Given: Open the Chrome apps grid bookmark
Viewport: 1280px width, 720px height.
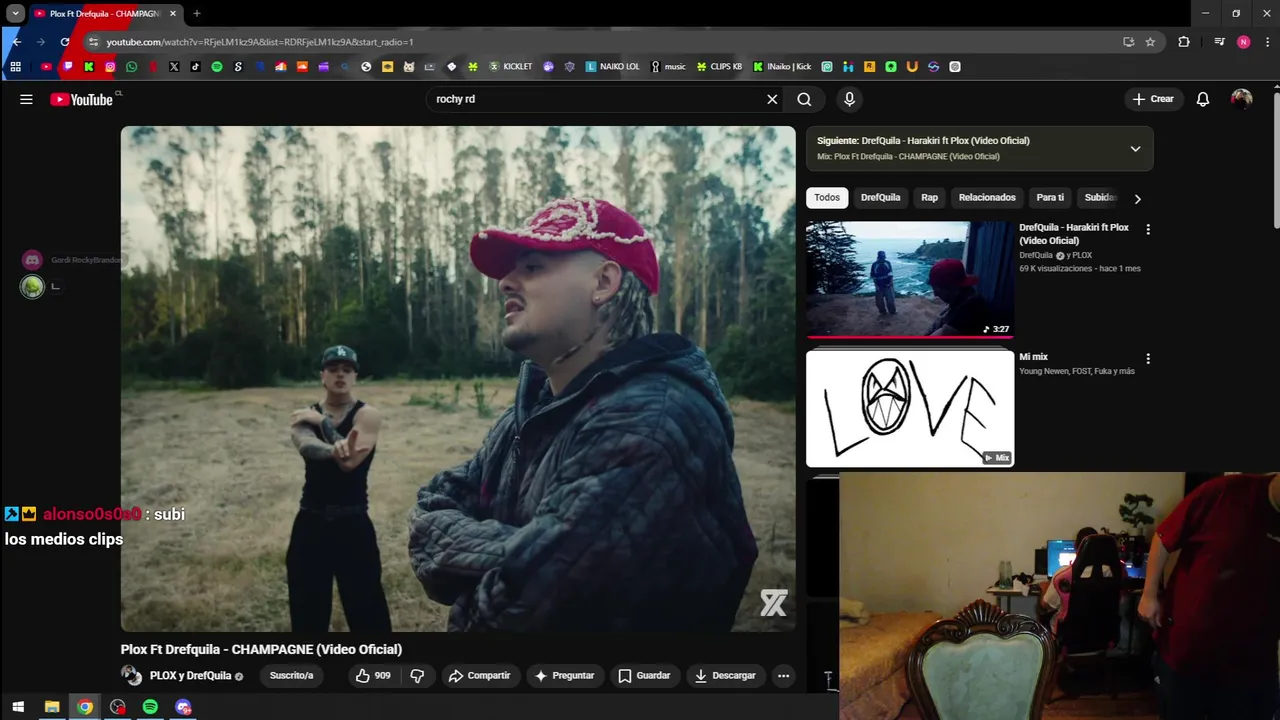Looking at the screenshot, I should tap(15, 67).
